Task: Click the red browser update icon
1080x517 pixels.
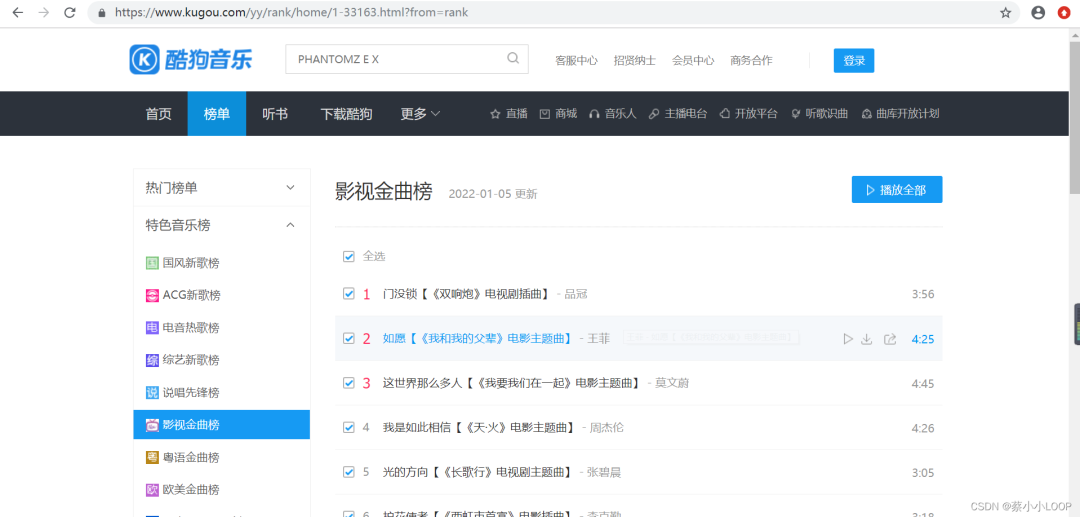Action: [x=1064, y=12]
